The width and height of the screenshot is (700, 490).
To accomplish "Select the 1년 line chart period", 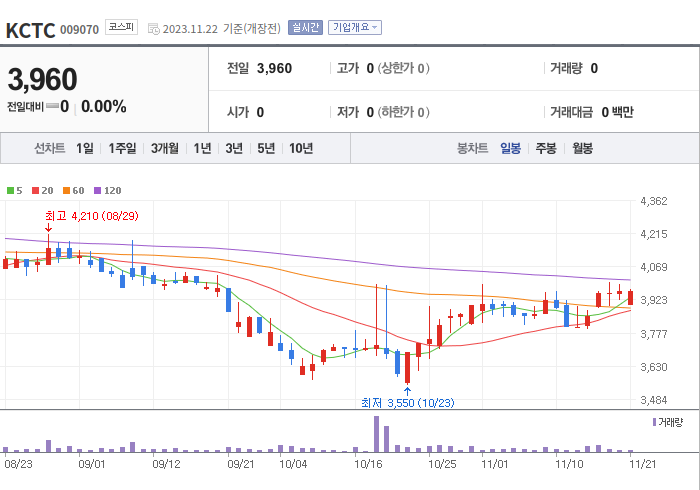I will tap(202, 148).
